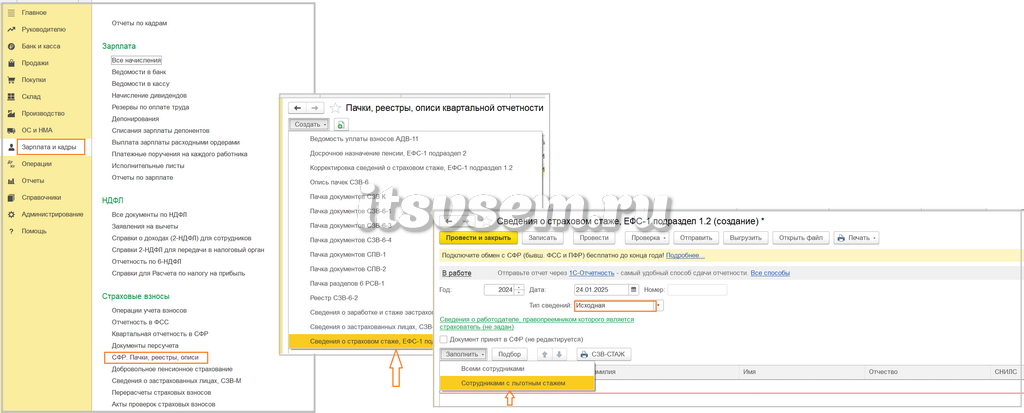Screen dimensions: 1024x413
Task: Choose highlighted Сведения о страховом стаже, ЕФС-1
Action: tap(362, 341)
